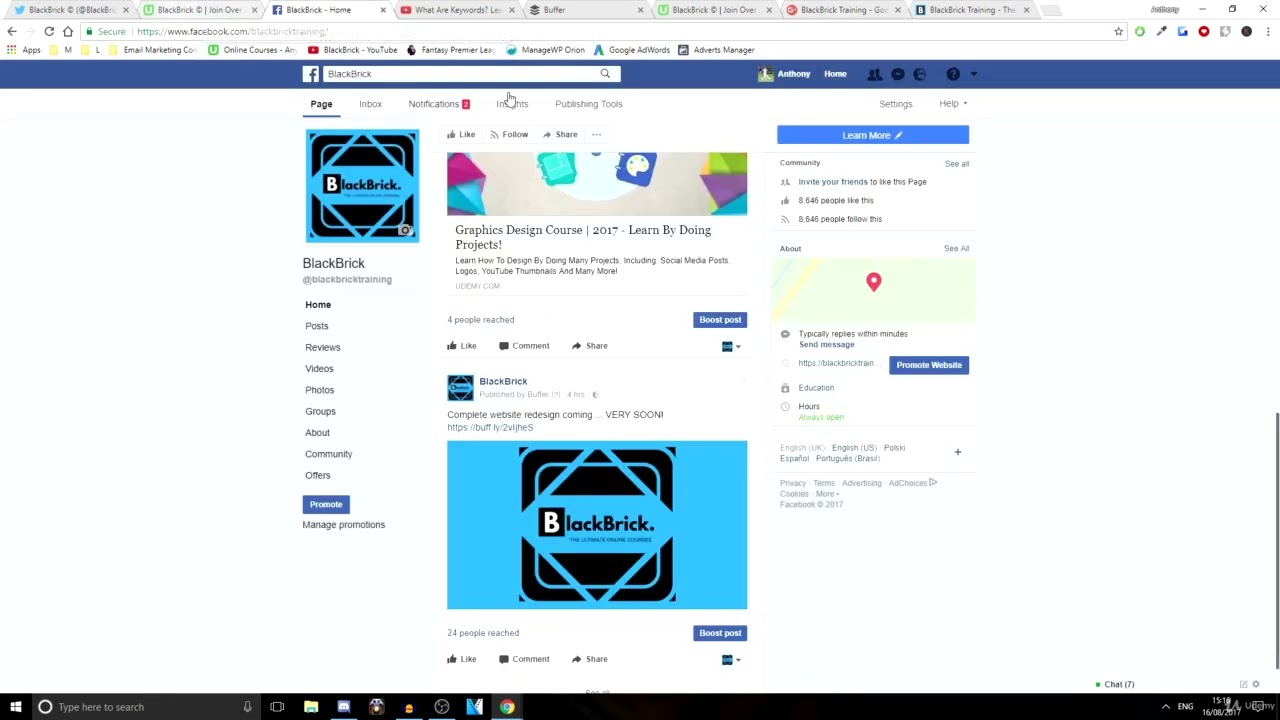
Task: Click the Learn More button
Action: [x=873, y=135]
